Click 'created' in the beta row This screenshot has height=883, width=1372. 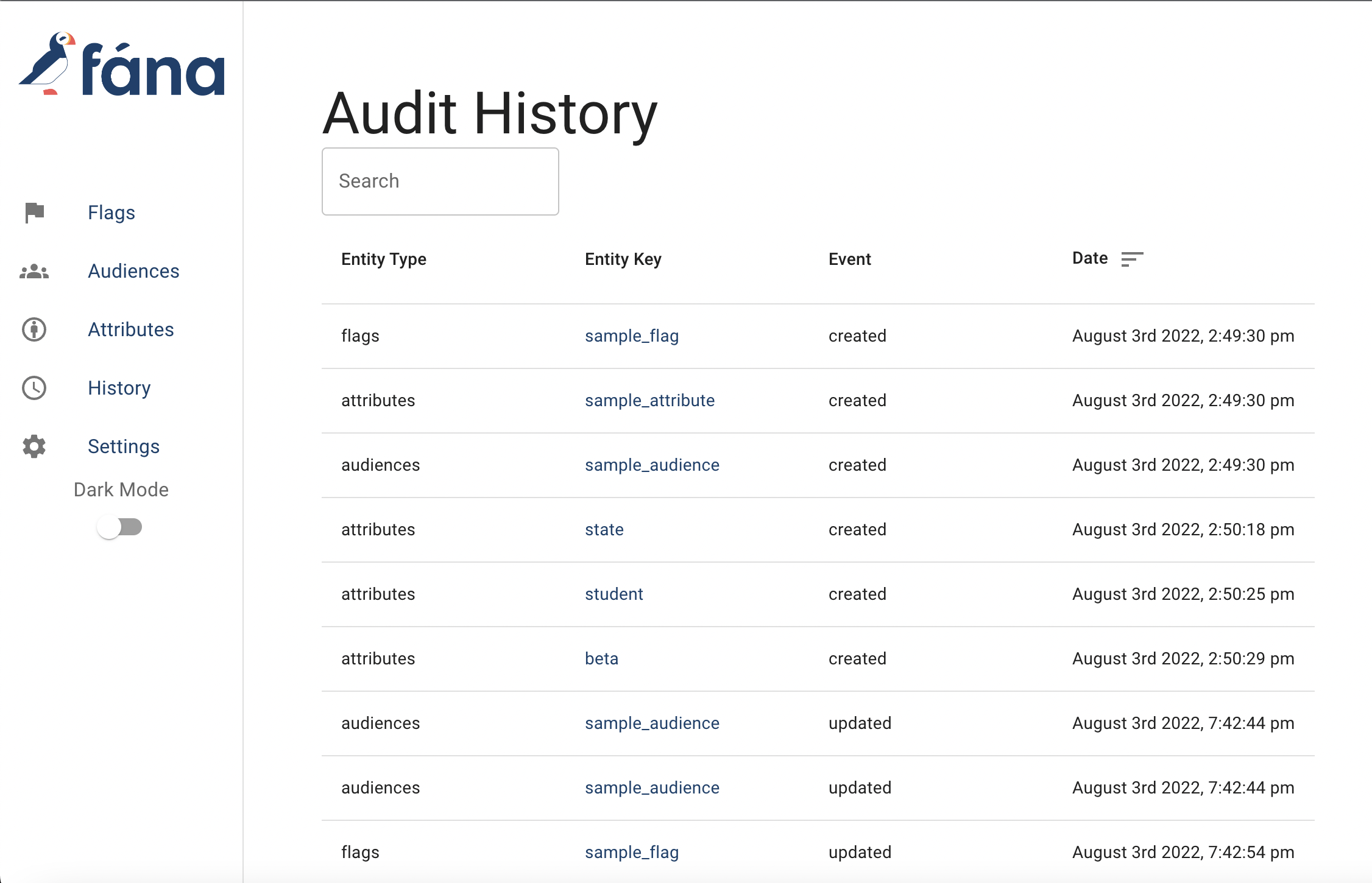pyautogui.click(x=857, y=659)
